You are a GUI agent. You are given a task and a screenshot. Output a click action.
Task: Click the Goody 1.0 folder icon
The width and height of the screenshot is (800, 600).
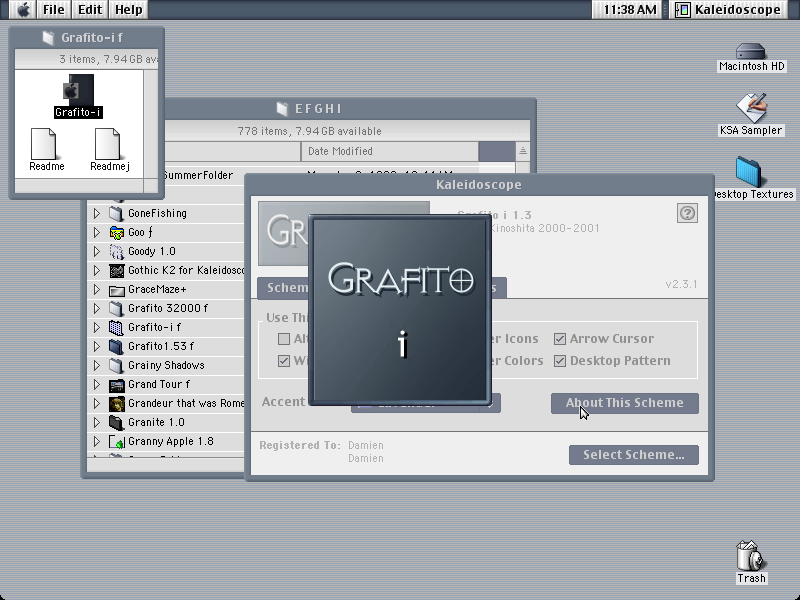116,252
